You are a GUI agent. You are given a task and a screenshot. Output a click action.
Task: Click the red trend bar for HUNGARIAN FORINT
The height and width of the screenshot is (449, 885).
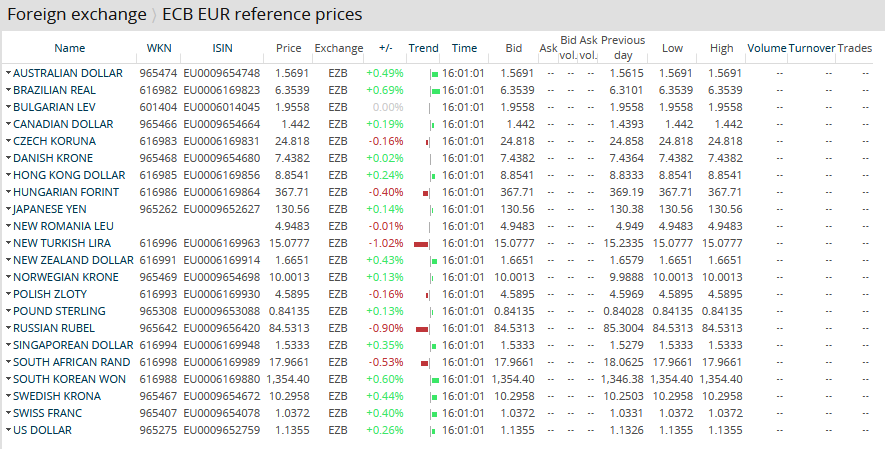point(425,193)
